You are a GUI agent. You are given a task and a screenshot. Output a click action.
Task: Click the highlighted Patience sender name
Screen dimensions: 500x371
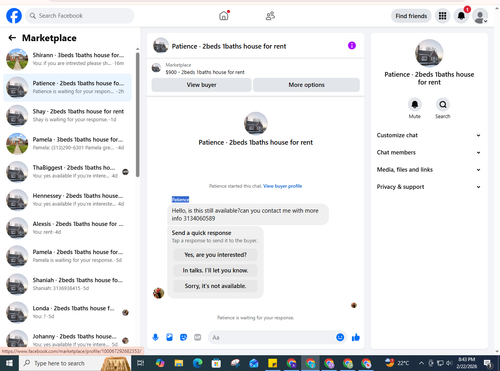coord(180,199)
